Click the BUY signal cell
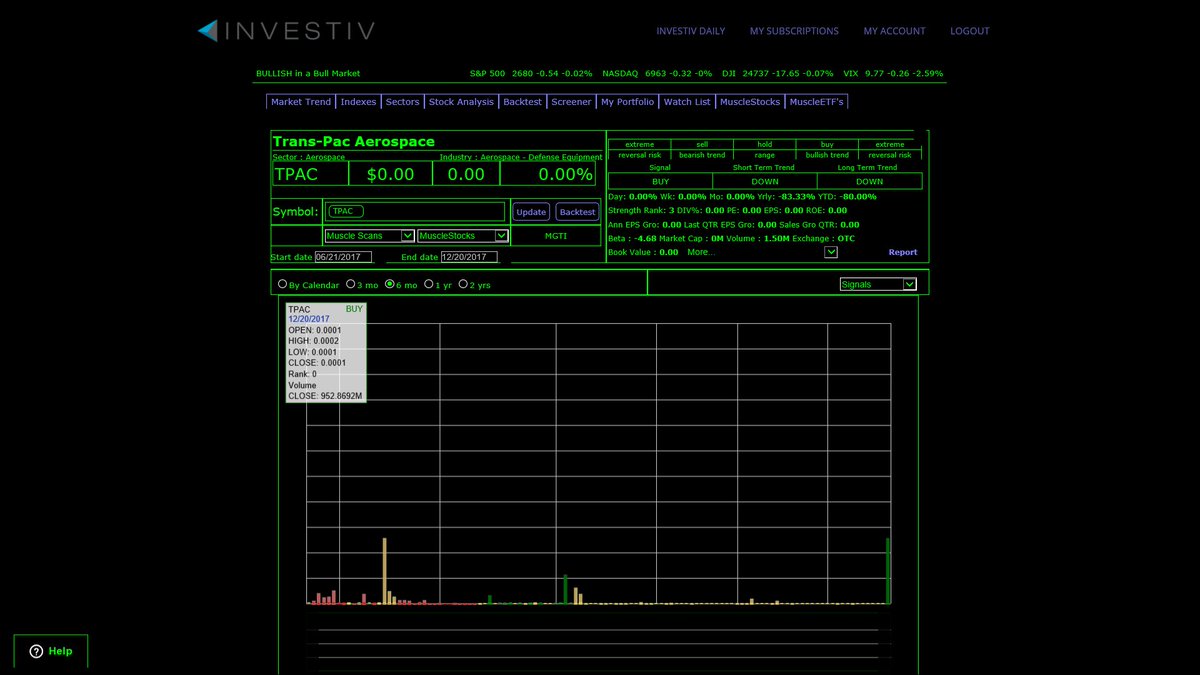The height and width of the screenshot is (675, 1200). 660,182
